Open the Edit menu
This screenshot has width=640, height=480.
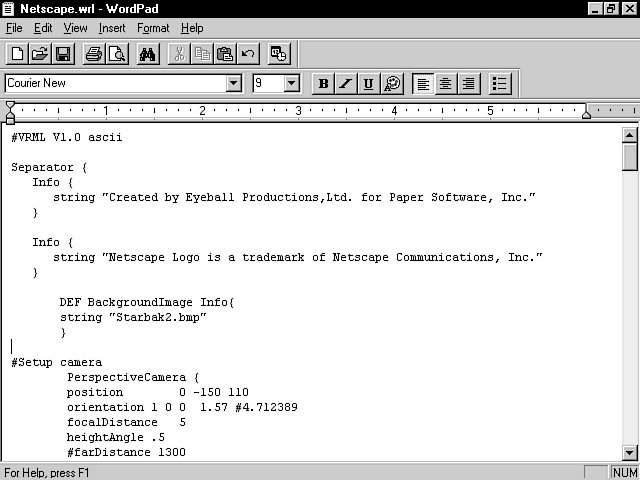pos(43,28)
